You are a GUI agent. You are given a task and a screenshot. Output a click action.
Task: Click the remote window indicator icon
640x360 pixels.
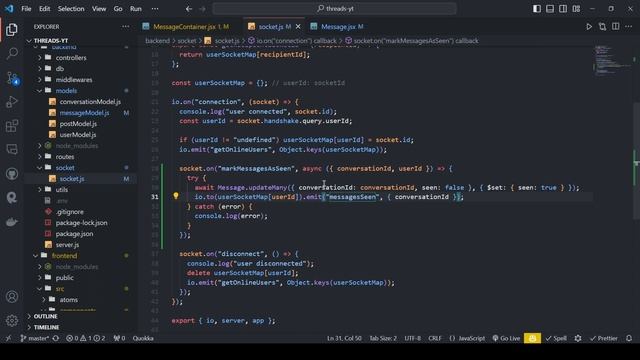(x=8, y=338)
